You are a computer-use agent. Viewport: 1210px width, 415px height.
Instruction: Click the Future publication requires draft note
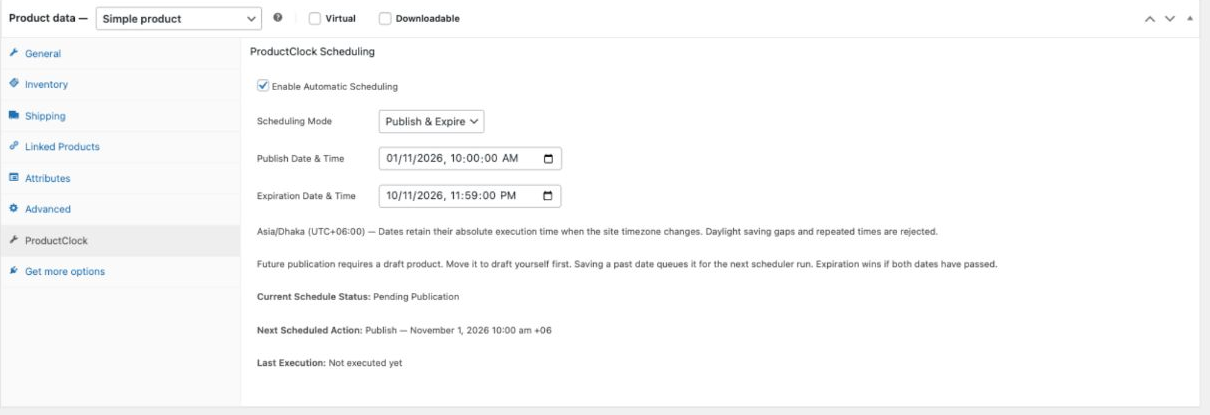[x=628, y=264]
